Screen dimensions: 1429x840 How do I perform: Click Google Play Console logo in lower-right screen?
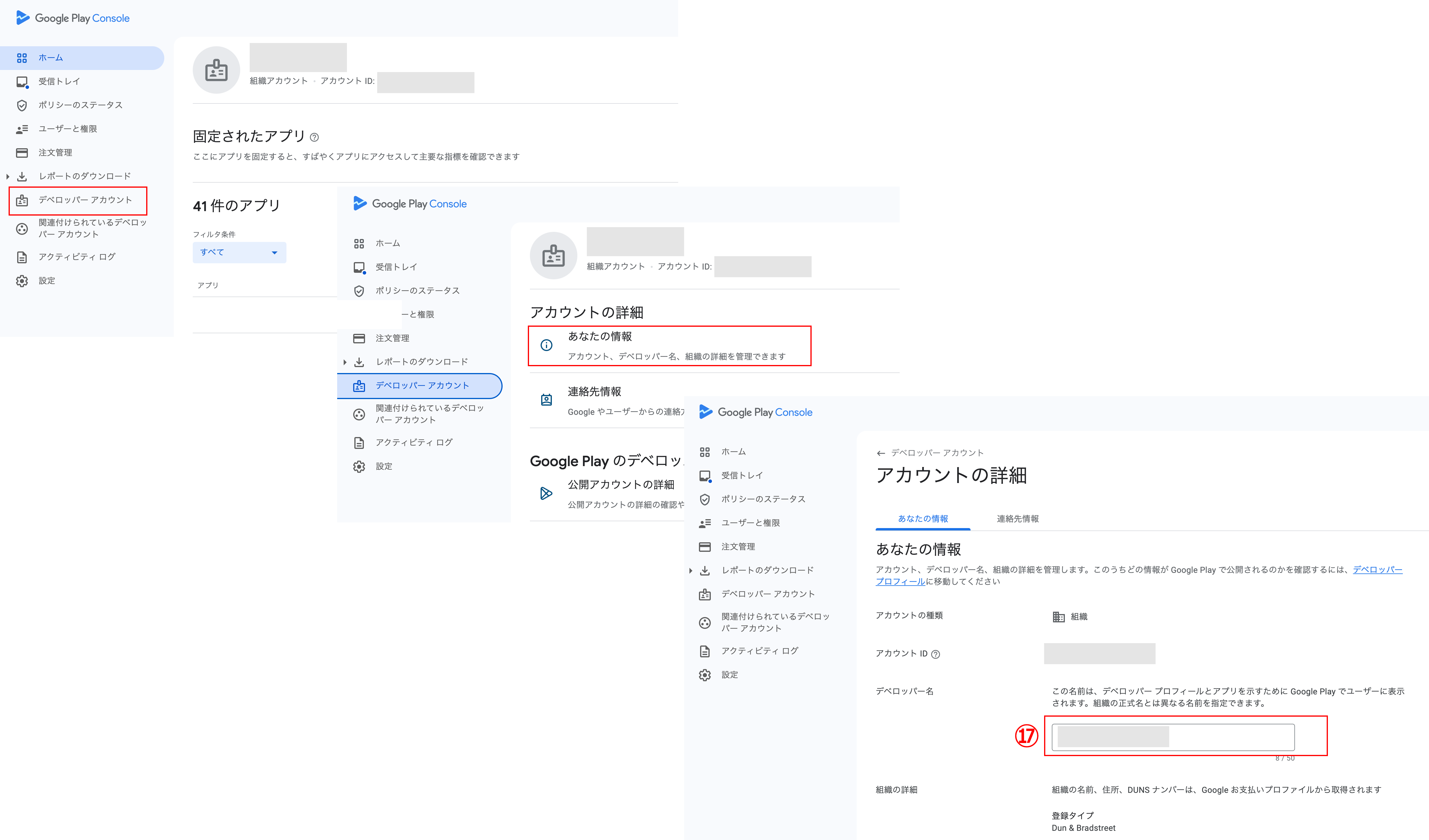pos(756,412)
